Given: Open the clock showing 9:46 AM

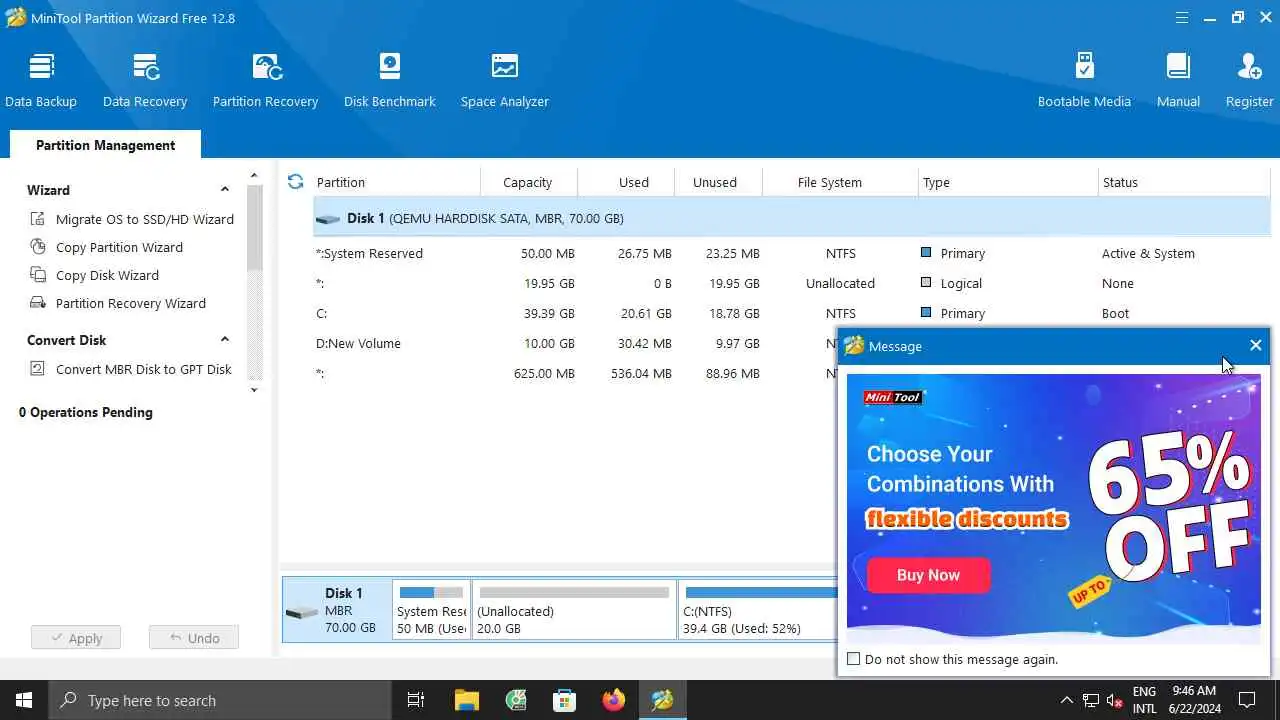Looking at the screenshot, I should (1192, 700).
